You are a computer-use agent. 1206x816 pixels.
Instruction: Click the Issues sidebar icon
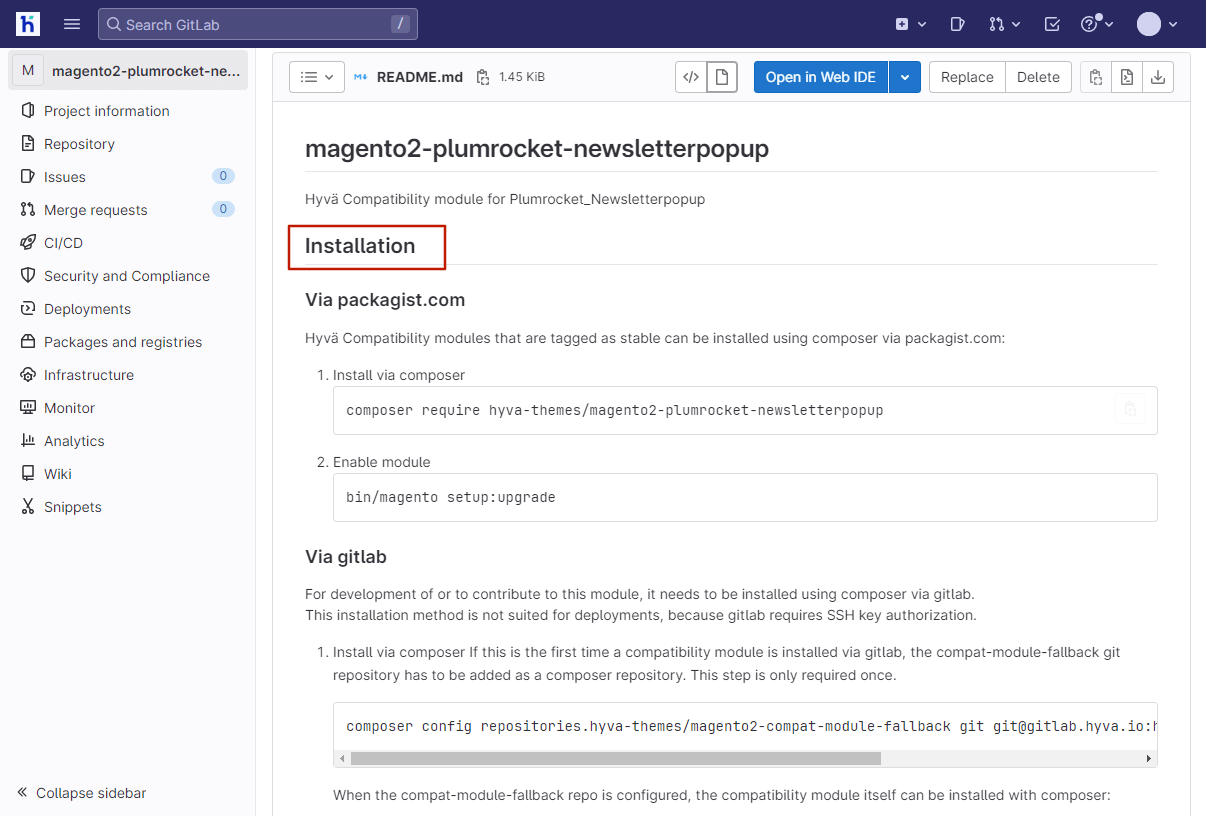pyautogui.click(x=28, y=177)
